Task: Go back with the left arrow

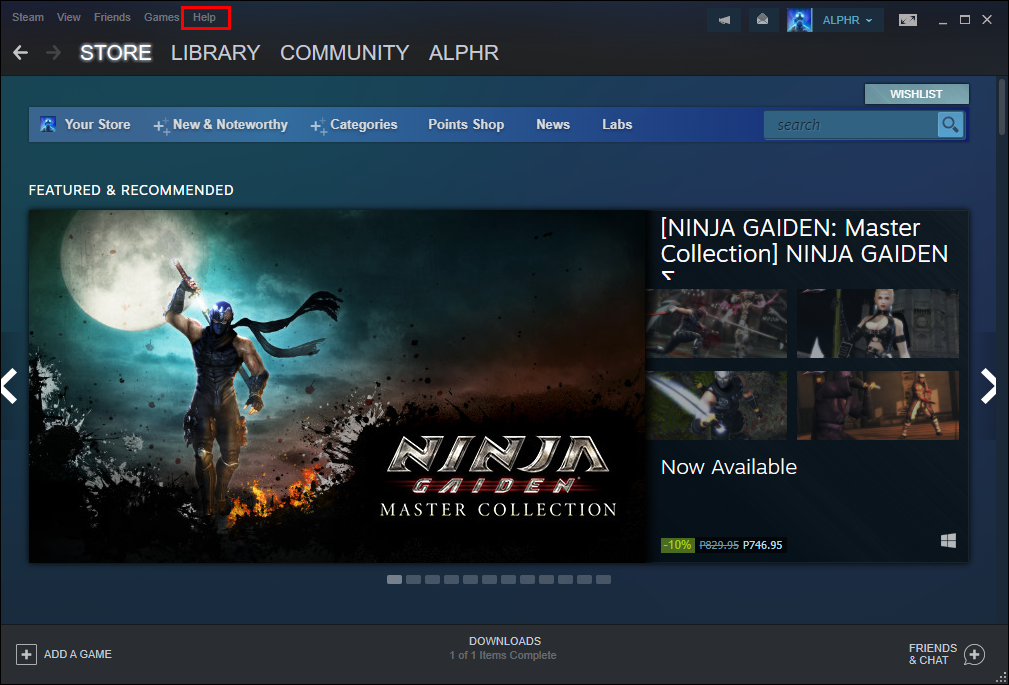Action: point(21,53)
